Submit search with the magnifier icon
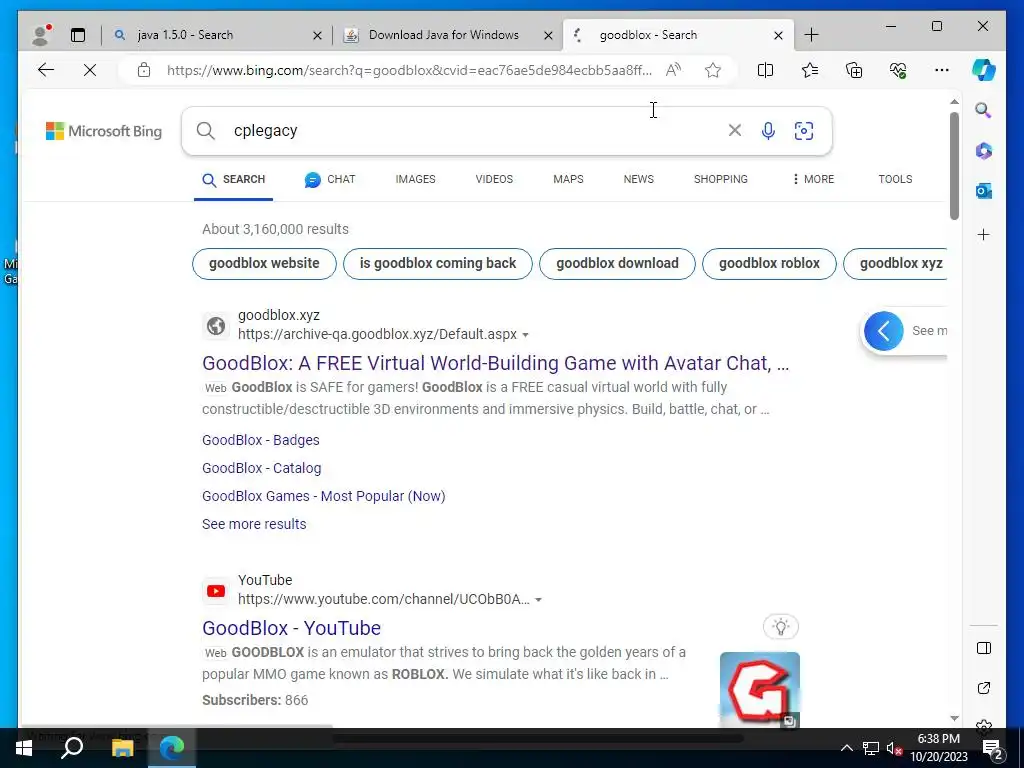 206,131
